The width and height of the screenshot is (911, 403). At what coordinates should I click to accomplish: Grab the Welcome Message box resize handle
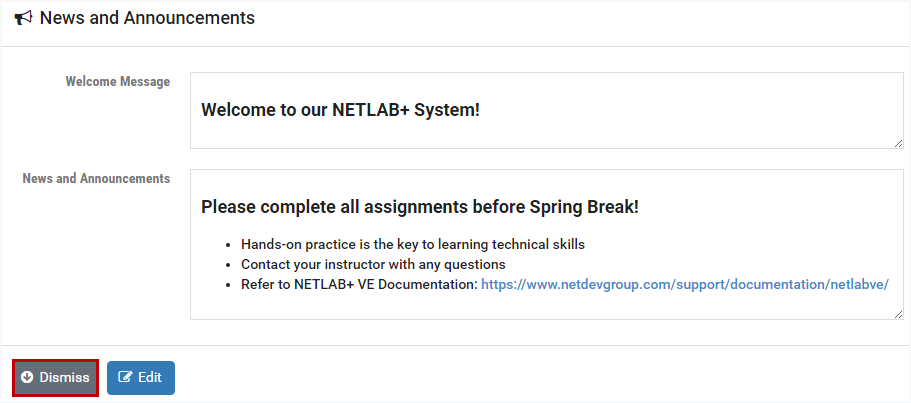coord(898,143)
